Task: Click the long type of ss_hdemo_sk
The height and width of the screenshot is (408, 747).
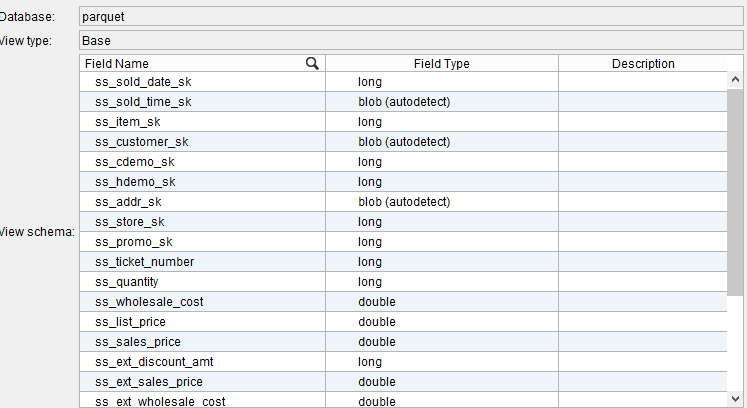Action: pos(370,182)
